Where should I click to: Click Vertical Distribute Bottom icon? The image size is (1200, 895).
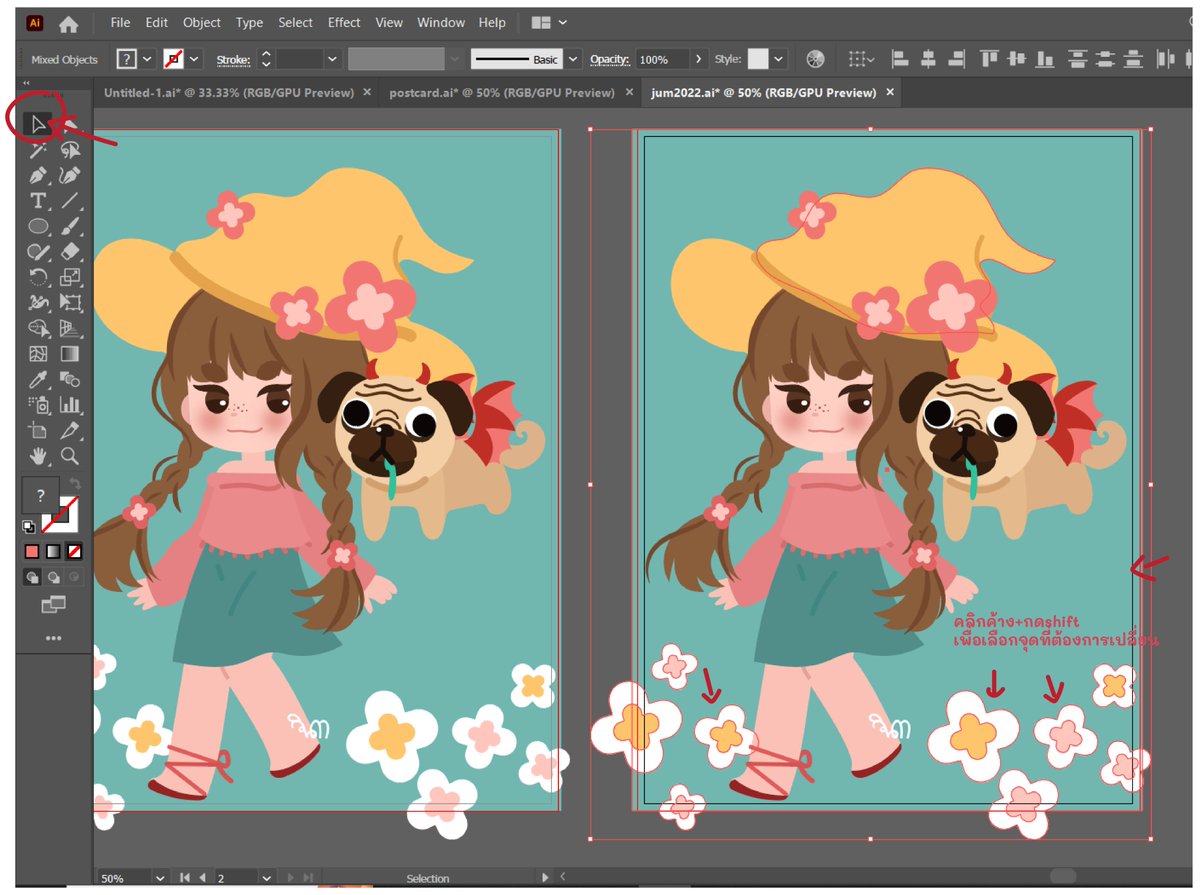[x=1135, y=60]
